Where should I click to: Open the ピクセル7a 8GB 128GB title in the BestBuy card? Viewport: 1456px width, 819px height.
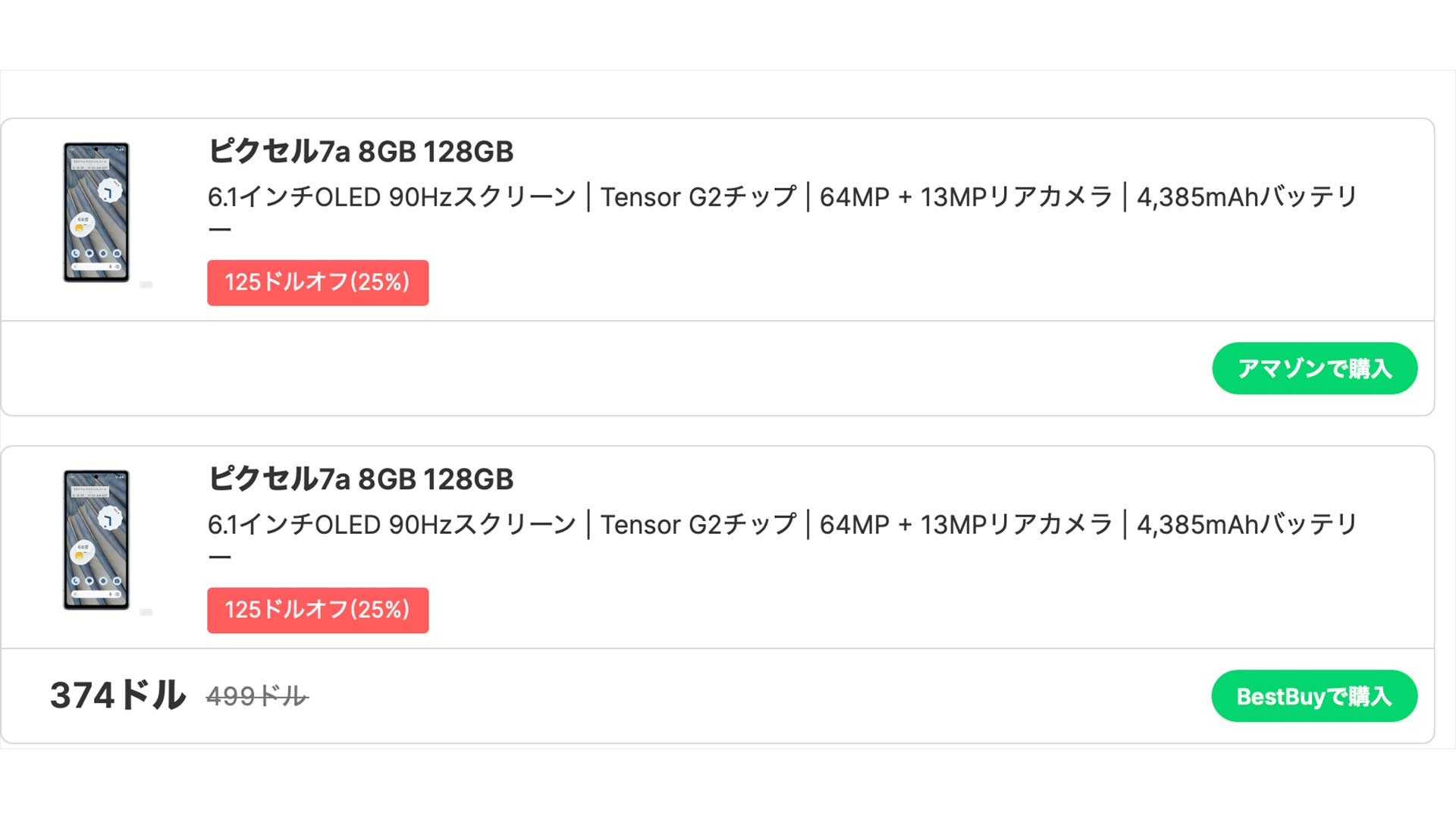click(x=361, y=479)
